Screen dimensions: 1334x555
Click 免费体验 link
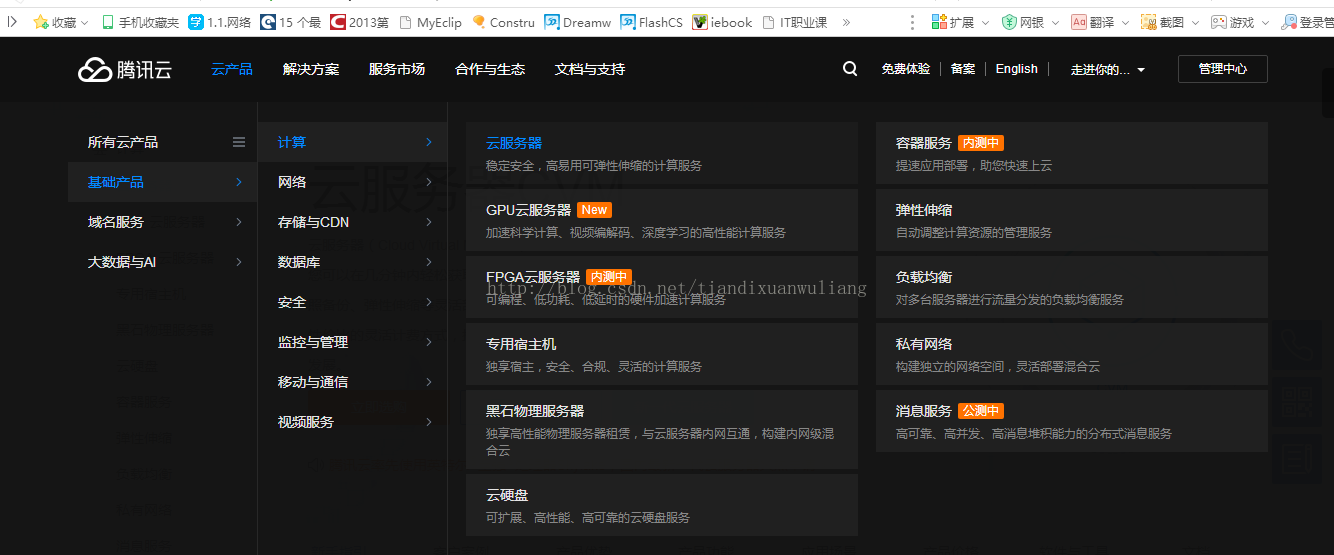point(906,69)
